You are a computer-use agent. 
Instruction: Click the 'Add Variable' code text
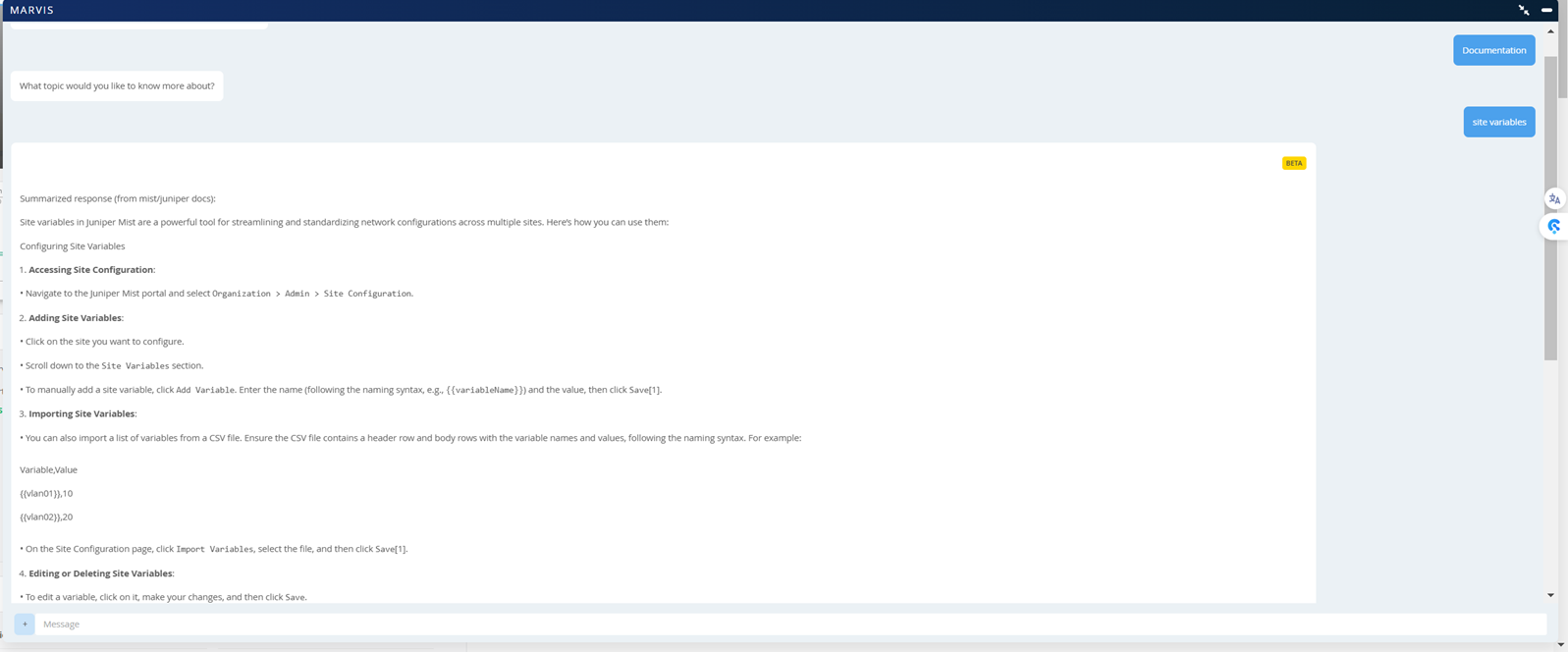pos(205,390)
